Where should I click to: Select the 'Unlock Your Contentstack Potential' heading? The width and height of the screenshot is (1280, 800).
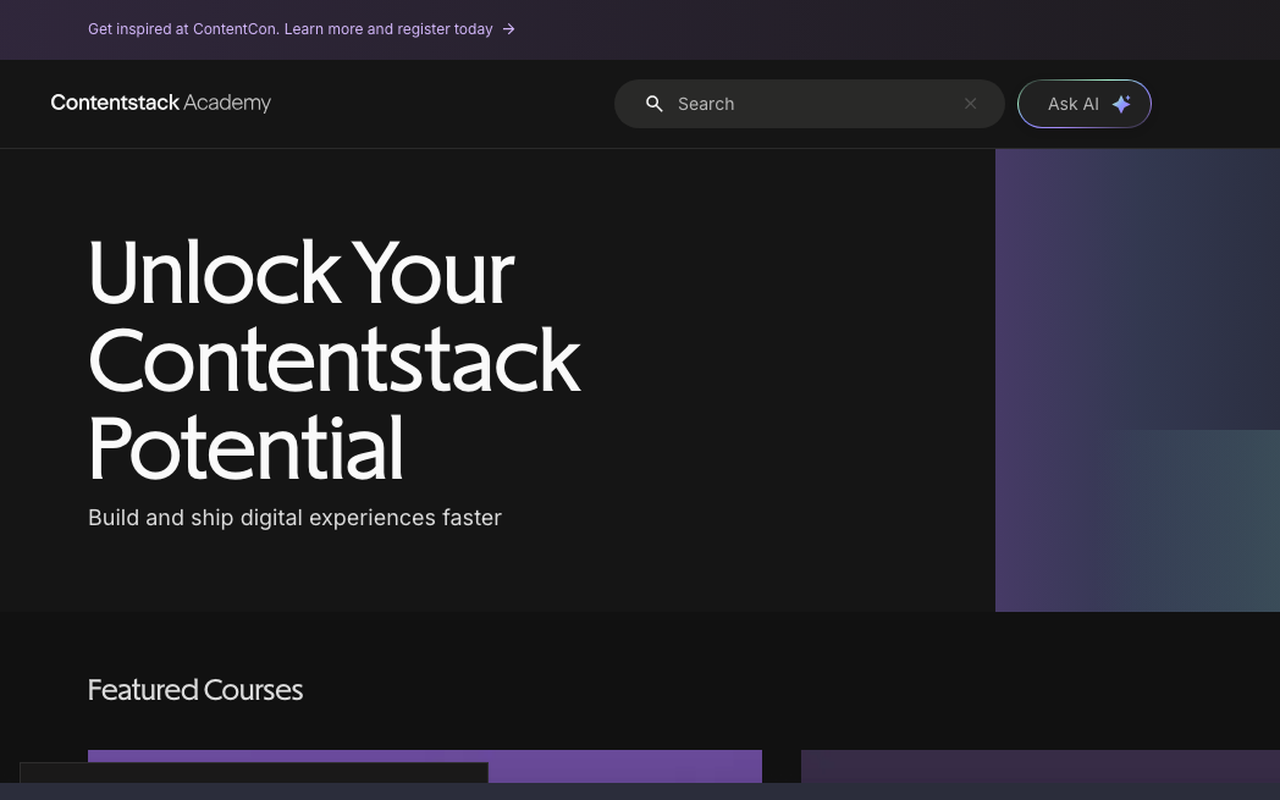click(x=334, y=360)
